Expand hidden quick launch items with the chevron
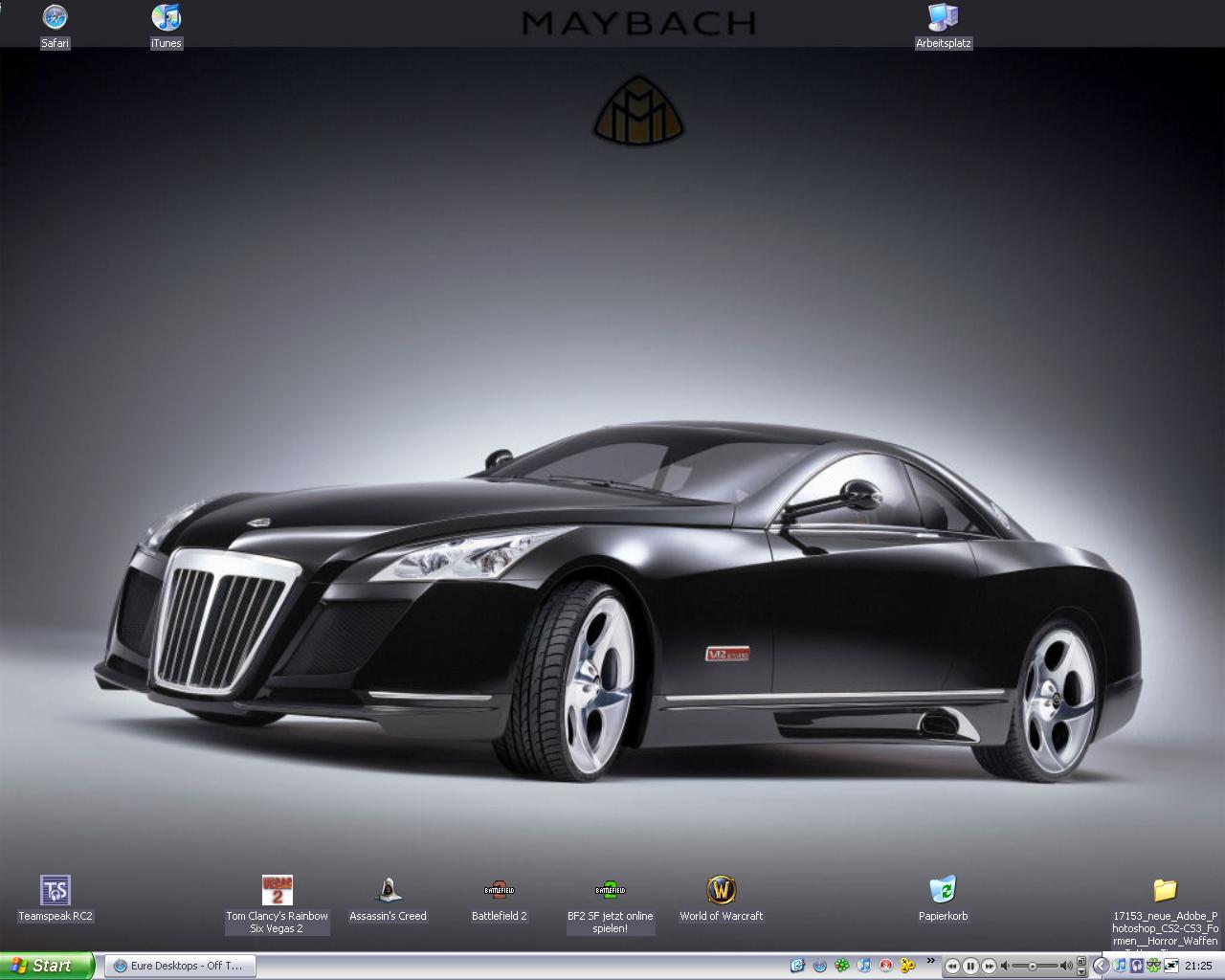Screen dimensions: 1225x980 coord(931,960)
